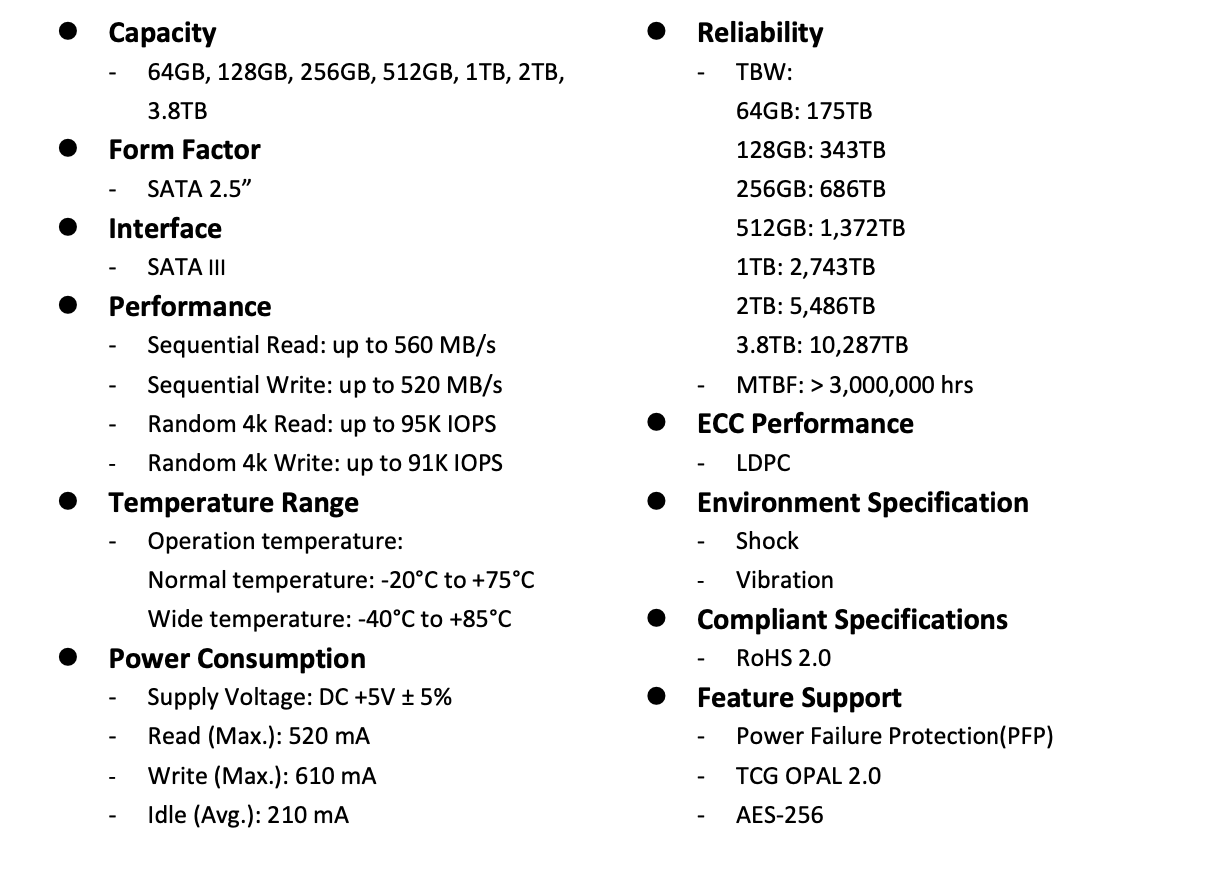Screen dimensions: 1220x876
Task: Click the AES-256 feature entry
Action: [x=779, y=814]
